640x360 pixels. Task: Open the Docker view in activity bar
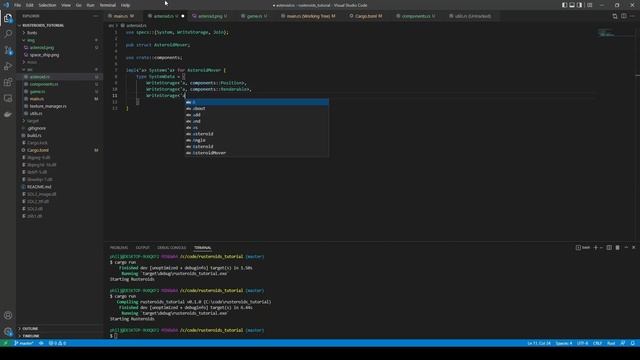[x=8, y=114]
